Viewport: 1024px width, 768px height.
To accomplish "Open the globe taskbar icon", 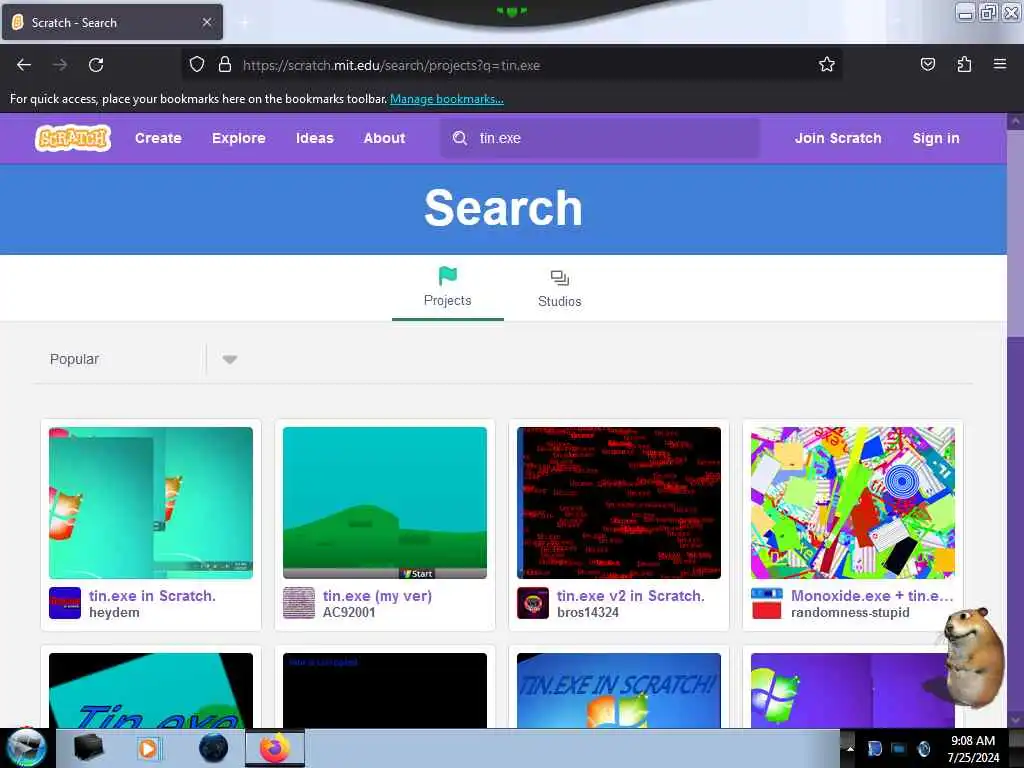I will point(214,748).
